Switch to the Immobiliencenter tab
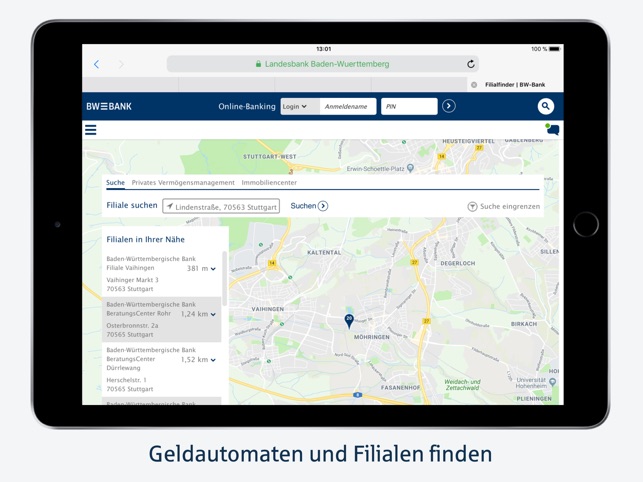Image resolution: width=643 pixels, height=482 pixels. pos(269,183)
